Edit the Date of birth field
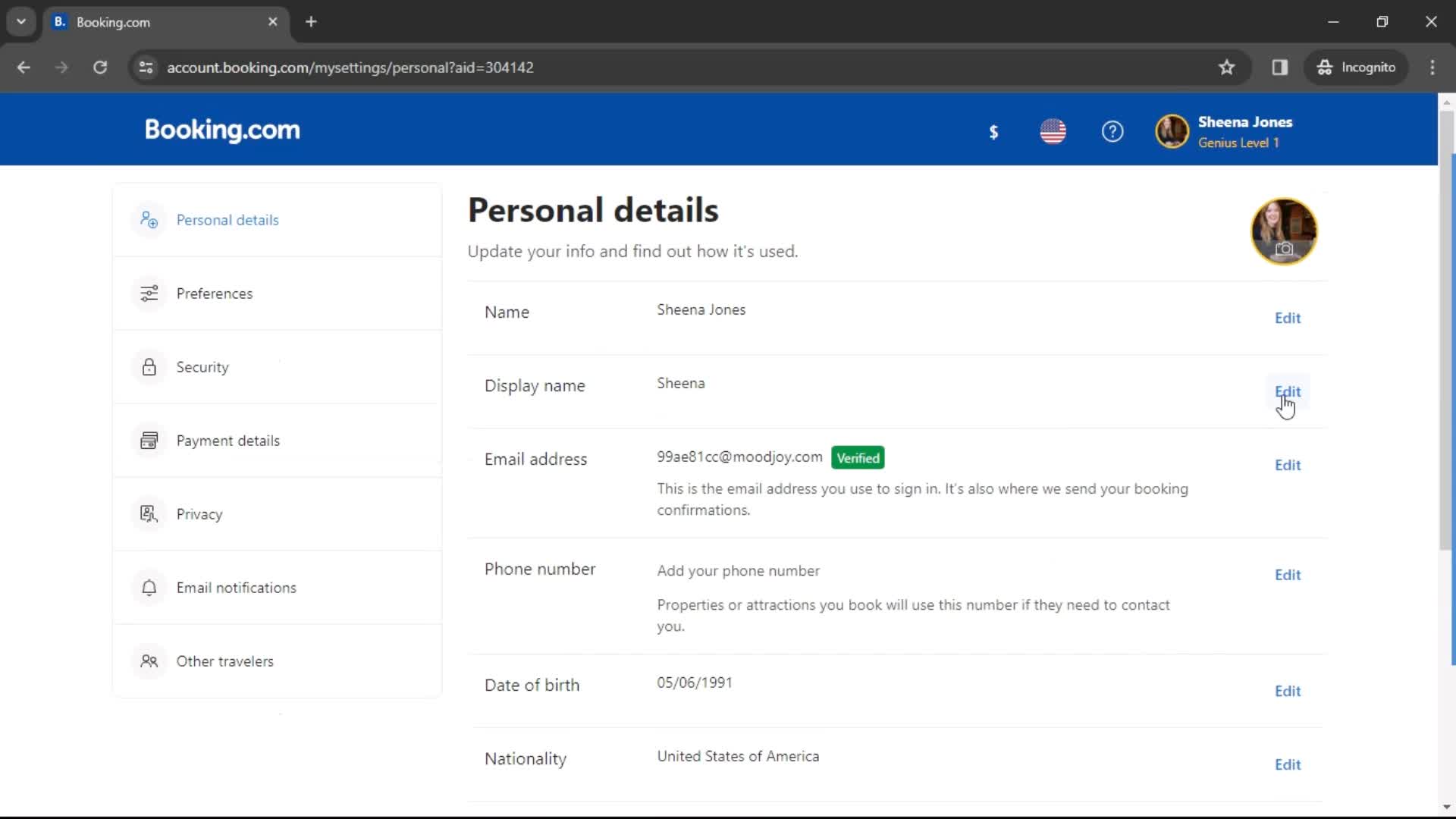The width and height of the screenshot is (1456, 819). [1288, 691]
